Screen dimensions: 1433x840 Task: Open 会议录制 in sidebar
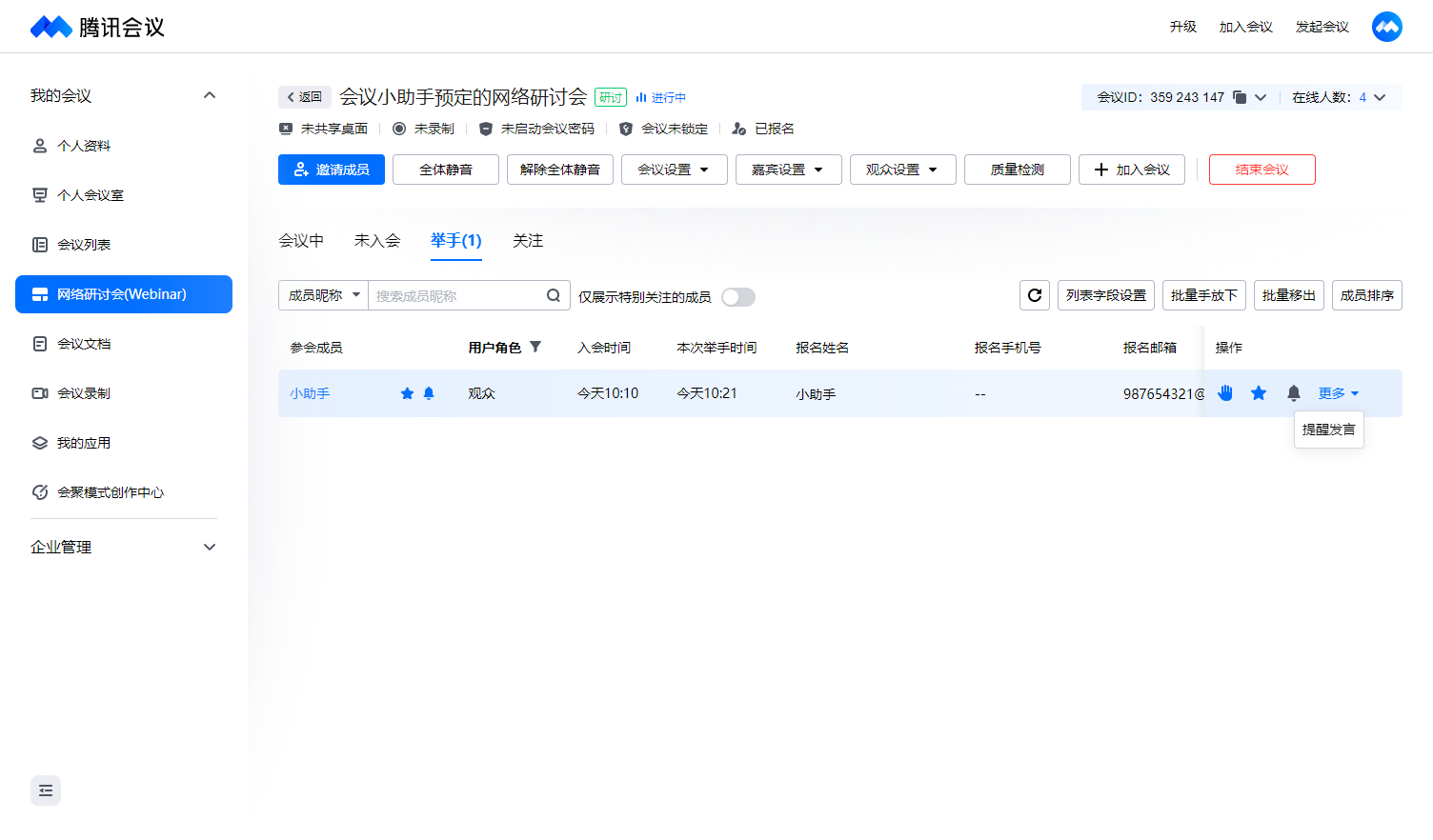point(124,393)
